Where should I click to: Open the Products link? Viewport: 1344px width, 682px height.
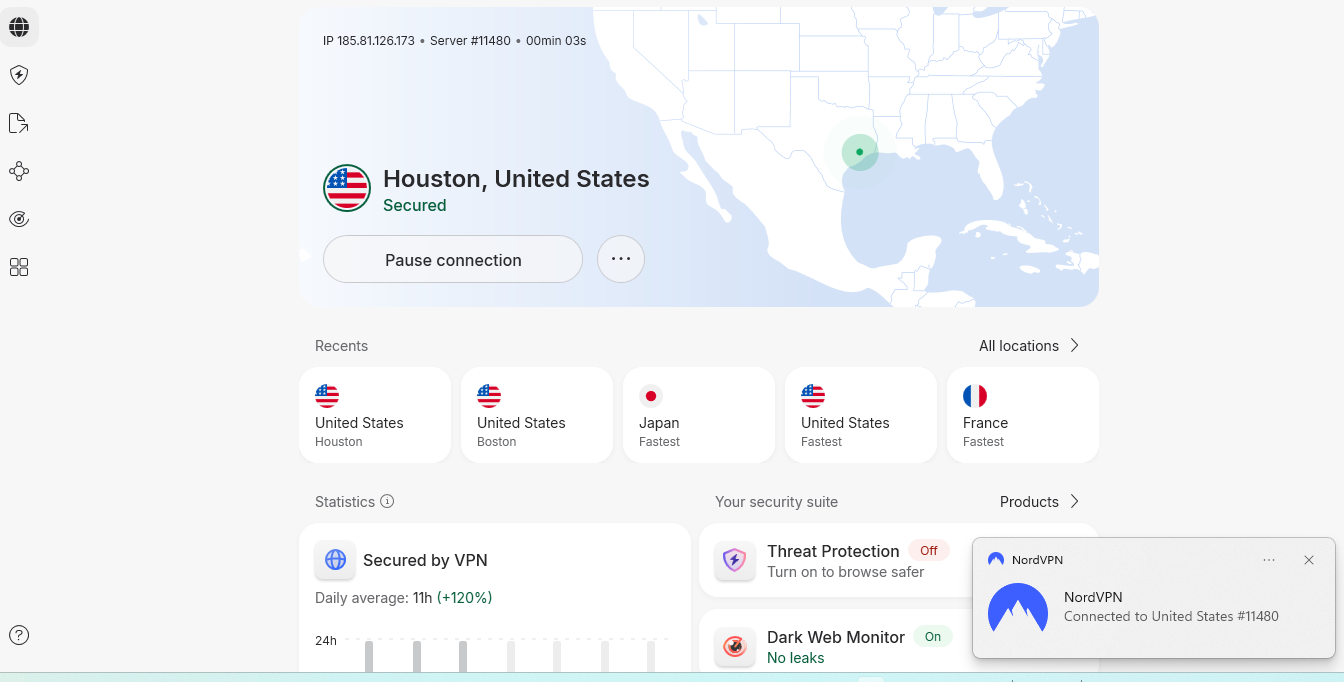tap(1040, 501)
